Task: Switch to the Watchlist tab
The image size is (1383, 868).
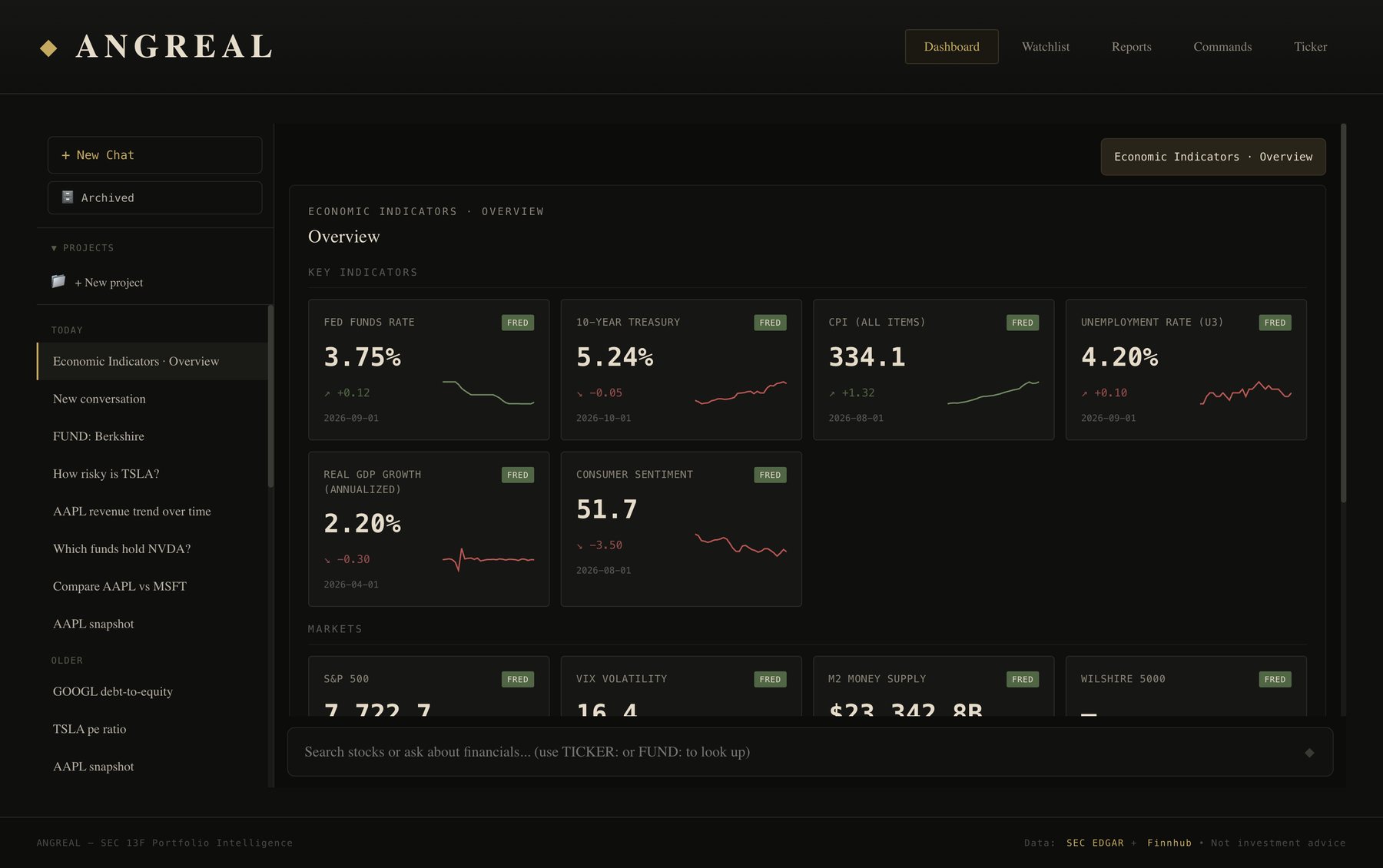Action: (1045, 47)
